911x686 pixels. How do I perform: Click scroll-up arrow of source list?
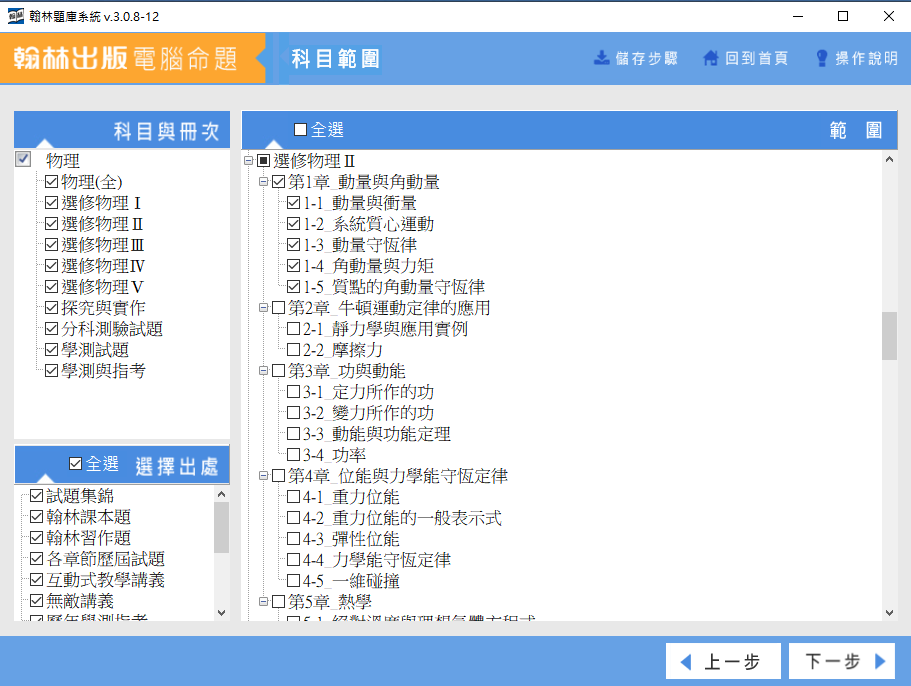coord(221,494)
